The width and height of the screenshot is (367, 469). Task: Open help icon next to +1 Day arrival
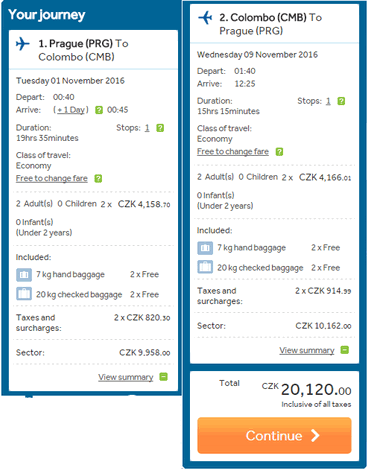(99, 110)
